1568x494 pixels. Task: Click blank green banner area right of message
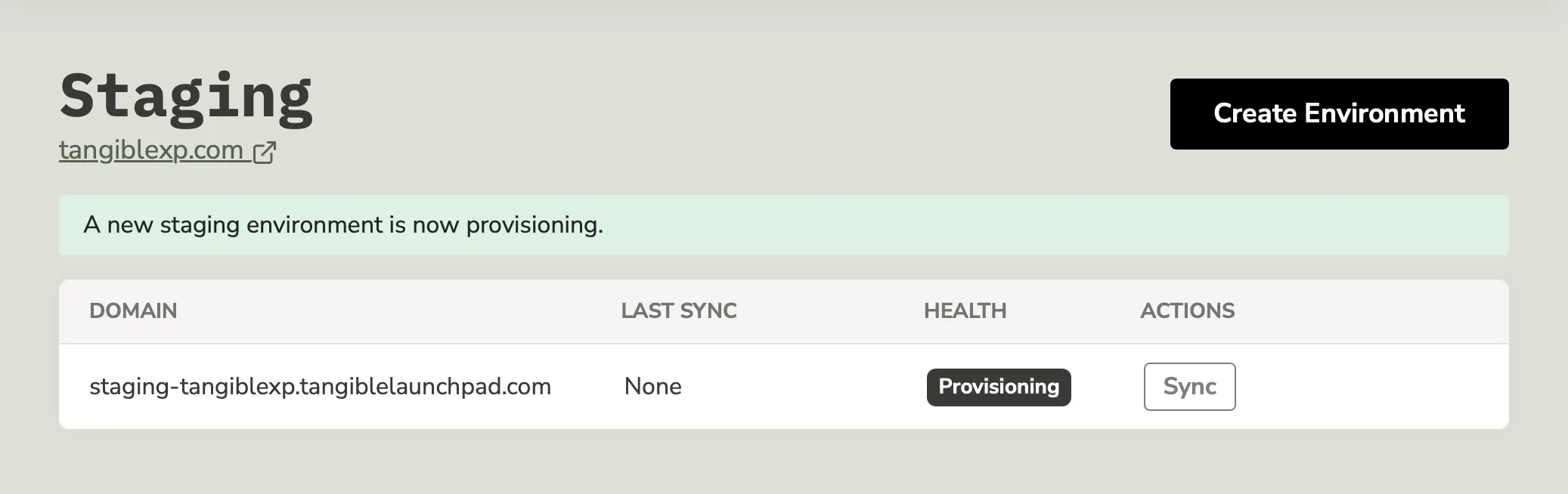pos(1058,225)
